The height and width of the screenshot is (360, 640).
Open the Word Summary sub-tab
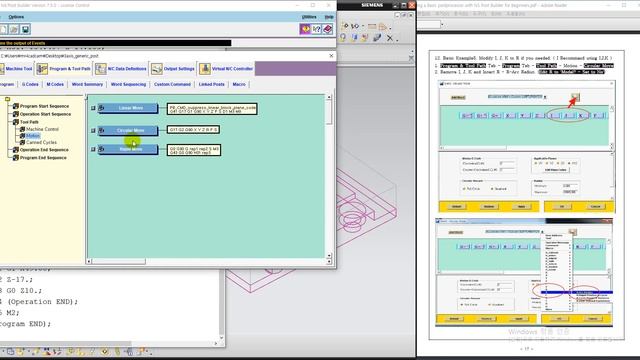click(x=87, y=84)
